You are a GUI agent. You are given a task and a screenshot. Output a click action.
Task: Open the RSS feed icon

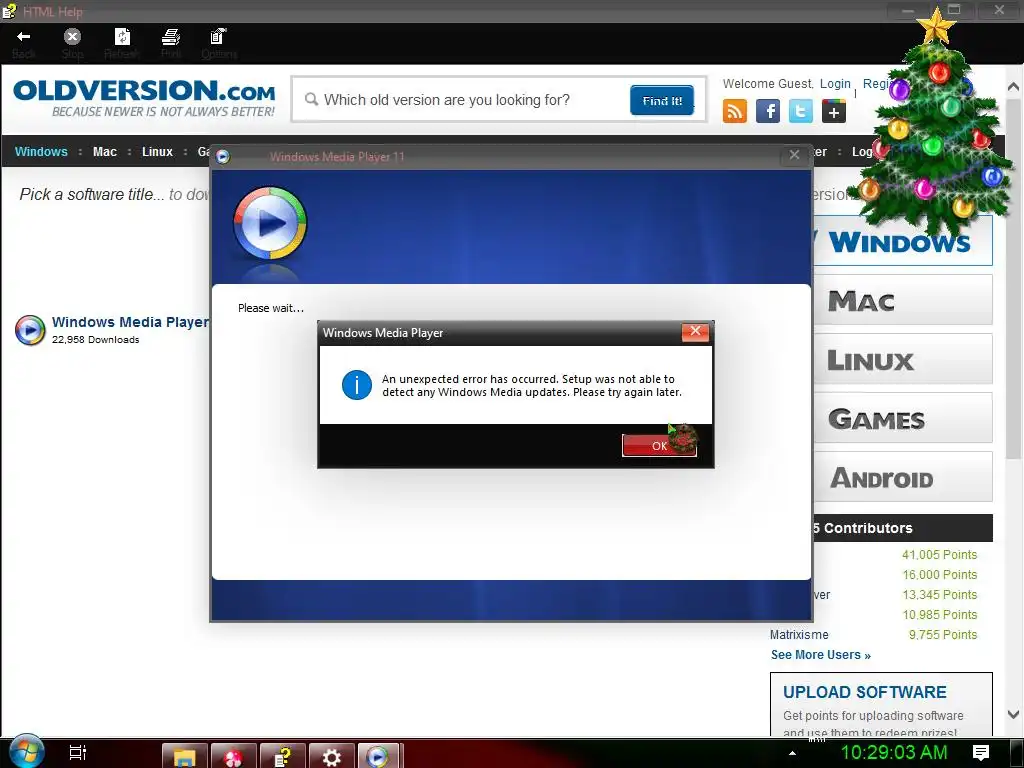click(735, 111)
